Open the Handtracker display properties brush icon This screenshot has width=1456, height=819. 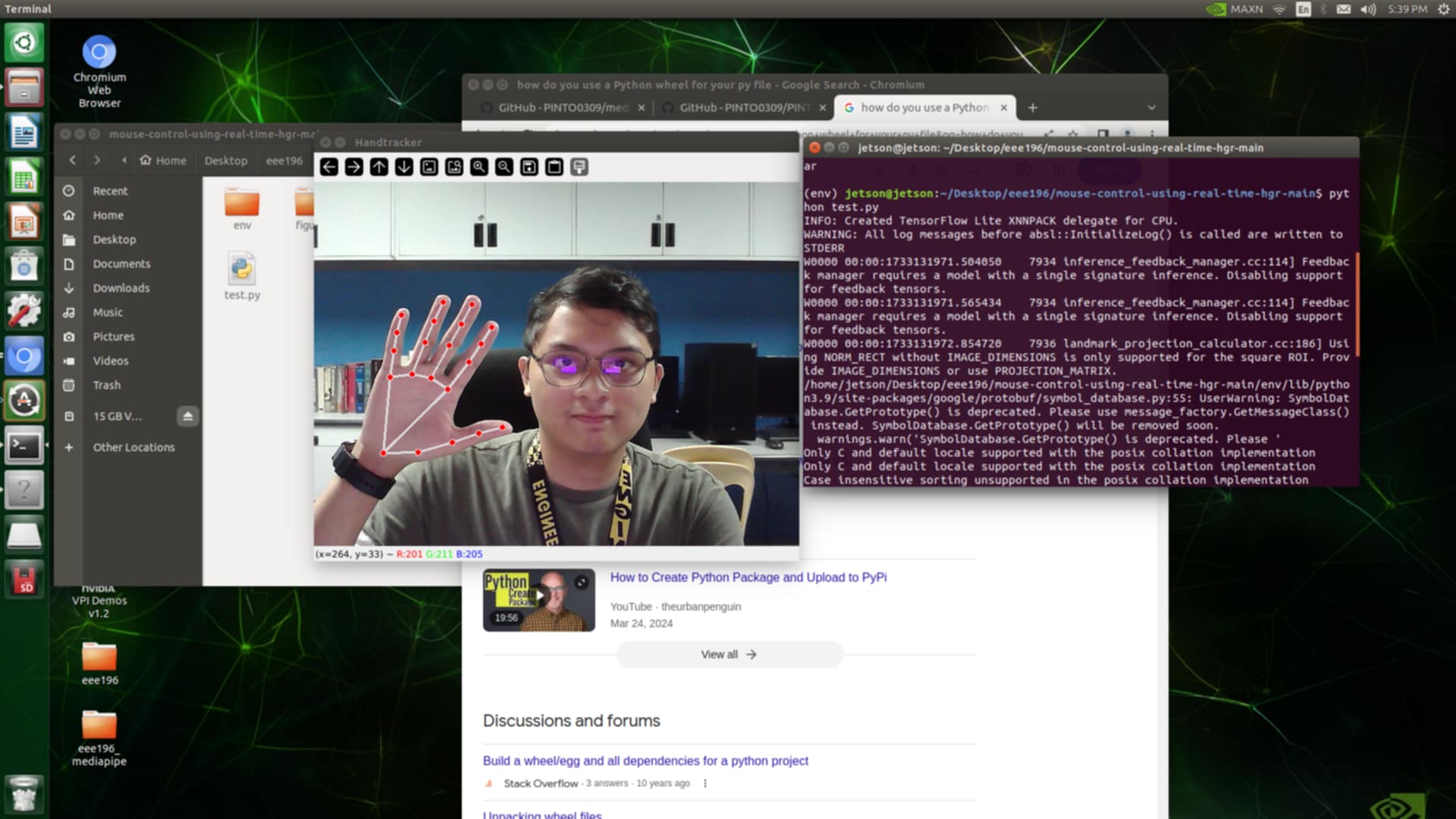point(579,167)
